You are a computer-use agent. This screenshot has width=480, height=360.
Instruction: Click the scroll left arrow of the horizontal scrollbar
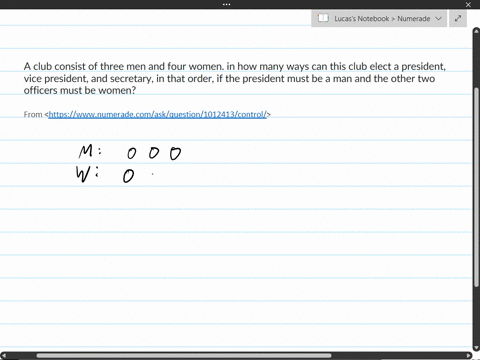pyautogui.click(x=4, y=356)
